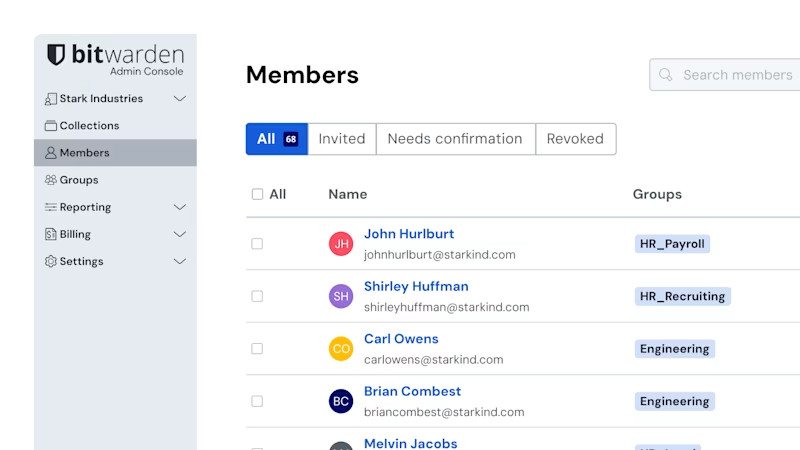Click the search magnifier icon
The width and height of the screenshot is (800, 450).
coord(666,75)
